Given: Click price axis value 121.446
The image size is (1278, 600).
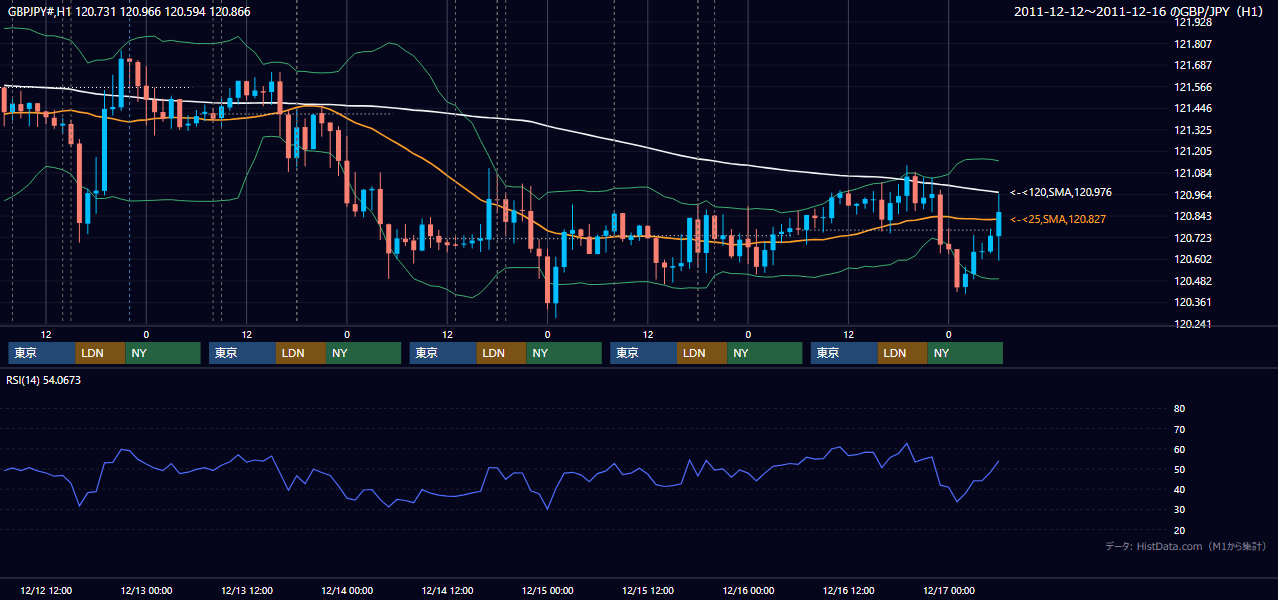Looking at the screenshot, I should (1193, 108).
